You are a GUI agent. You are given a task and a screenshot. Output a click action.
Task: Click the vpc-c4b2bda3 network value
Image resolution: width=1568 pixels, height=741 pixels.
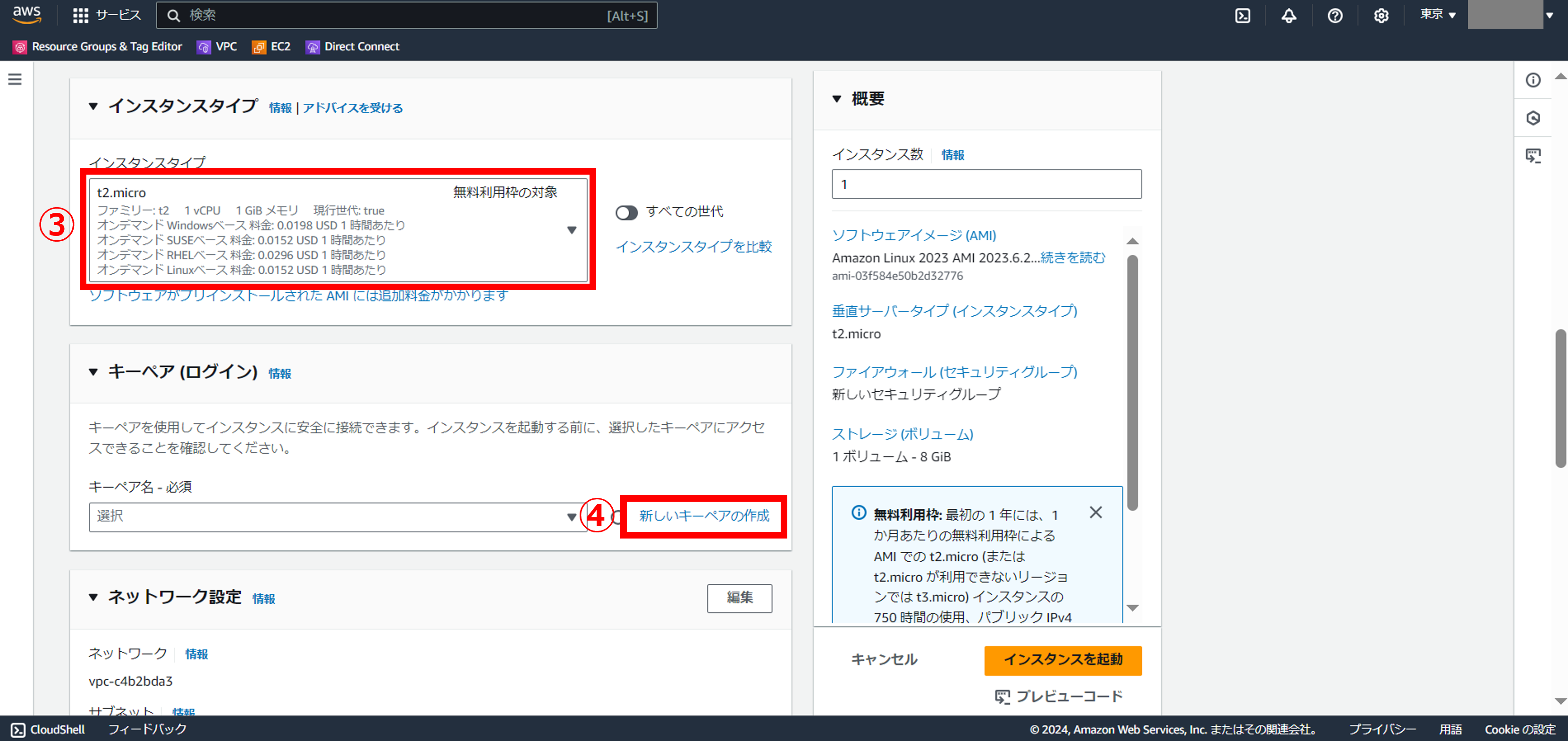click(x=131, y=682)
